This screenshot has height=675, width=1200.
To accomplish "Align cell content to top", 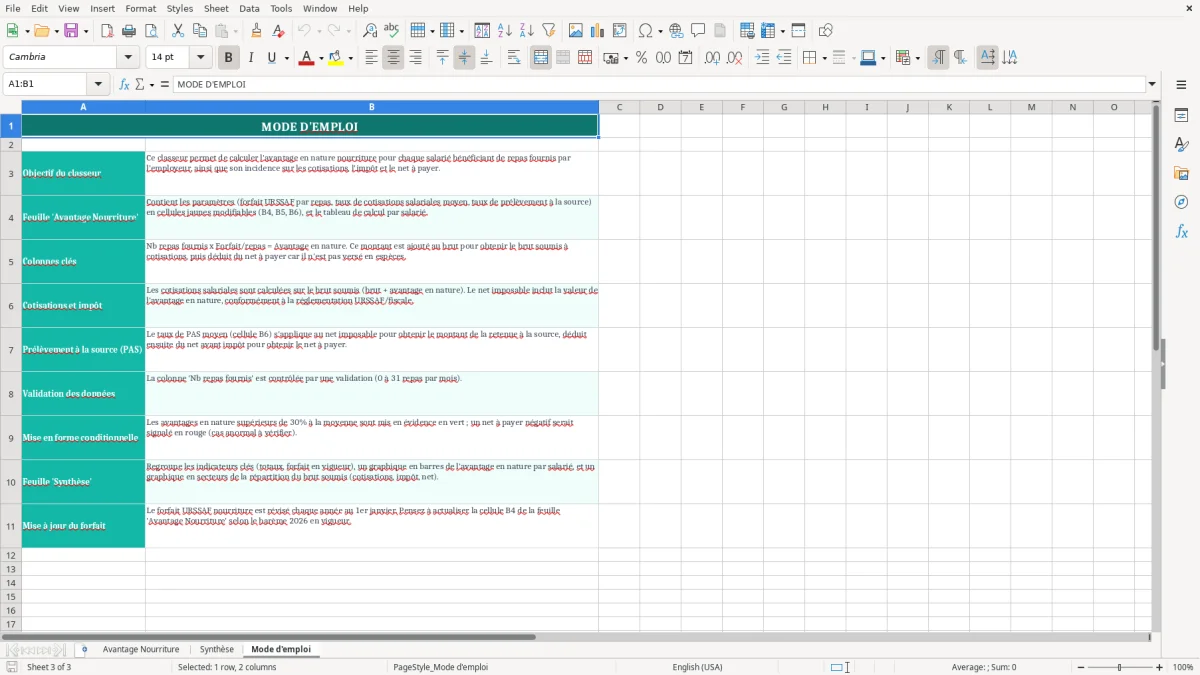I will click(443, 58).
